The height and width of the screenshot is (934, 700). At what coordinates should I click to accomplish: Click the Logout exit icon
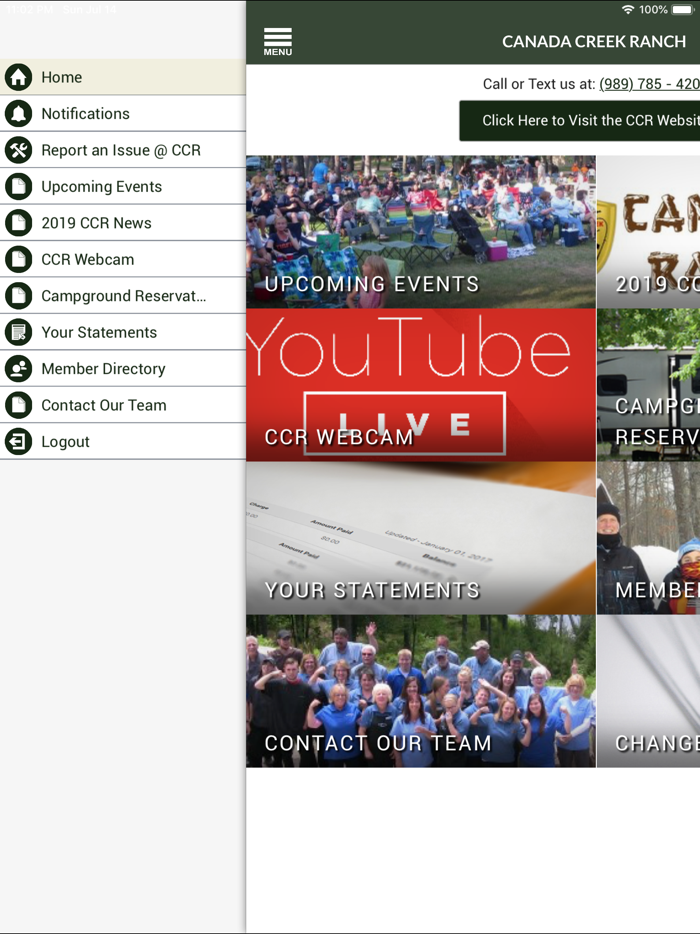pyautogui.click(x=18, y=441)
